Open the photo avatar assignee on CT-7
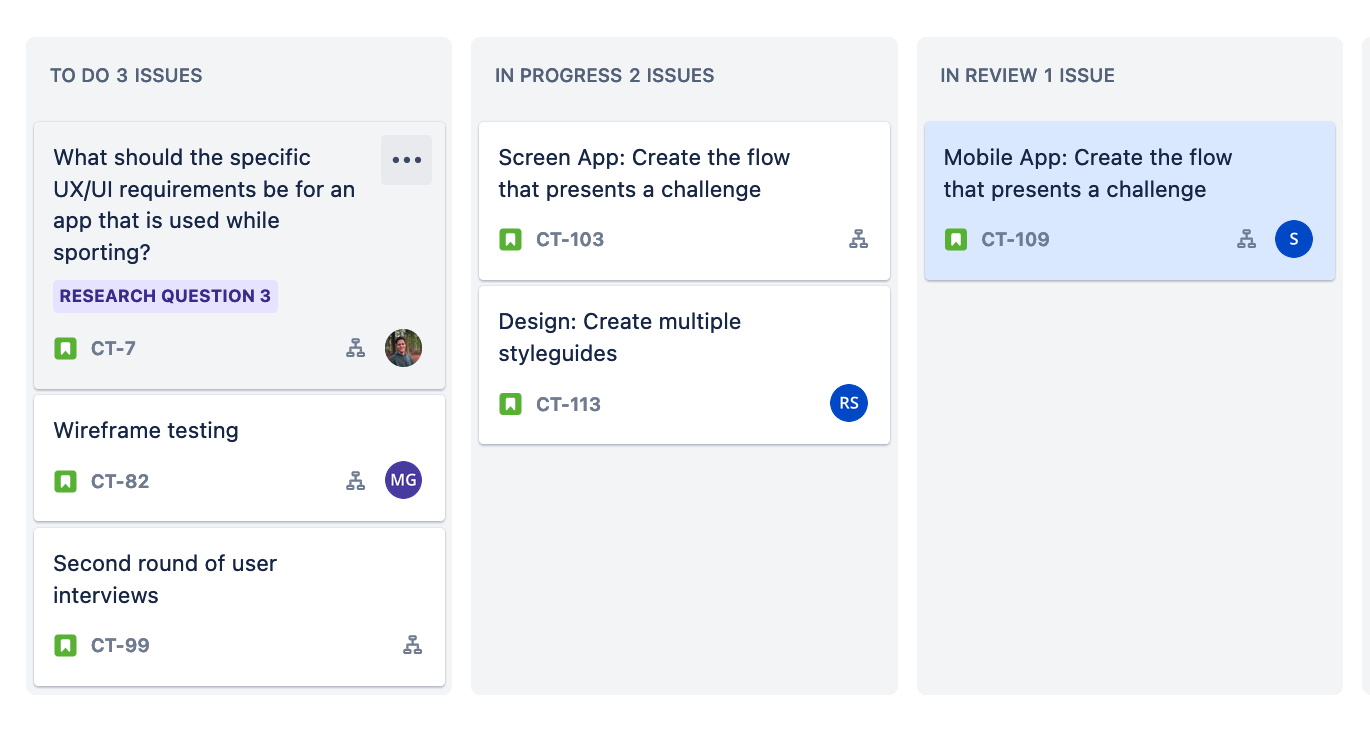1370x736 pixels. pos(403,348)
